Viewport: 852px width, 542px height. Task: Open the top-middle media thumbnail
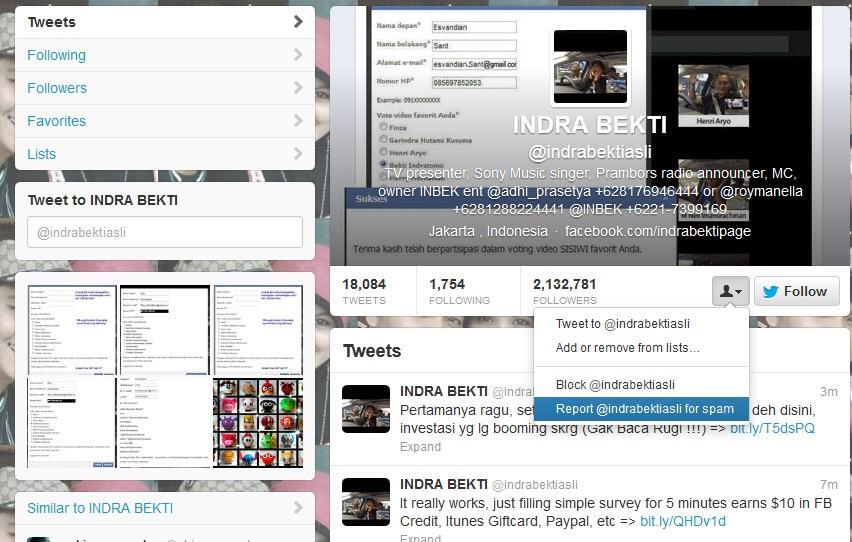click(x=165, y=329)
